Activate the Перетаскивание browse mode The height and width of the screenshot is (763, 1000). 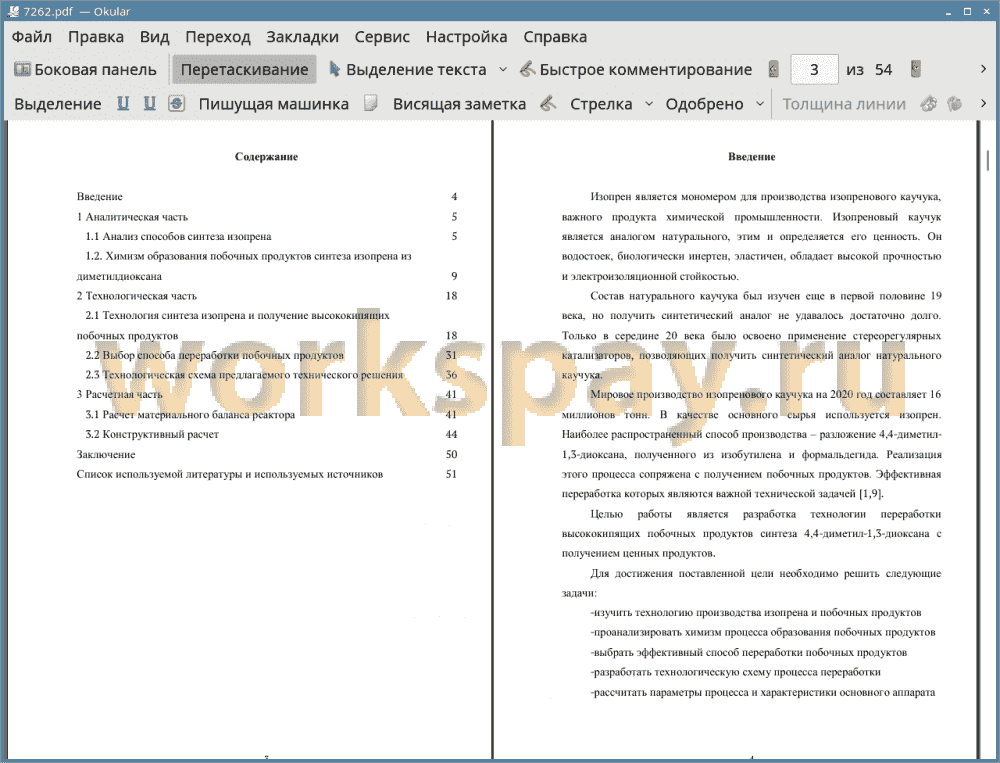pos(244,70)
